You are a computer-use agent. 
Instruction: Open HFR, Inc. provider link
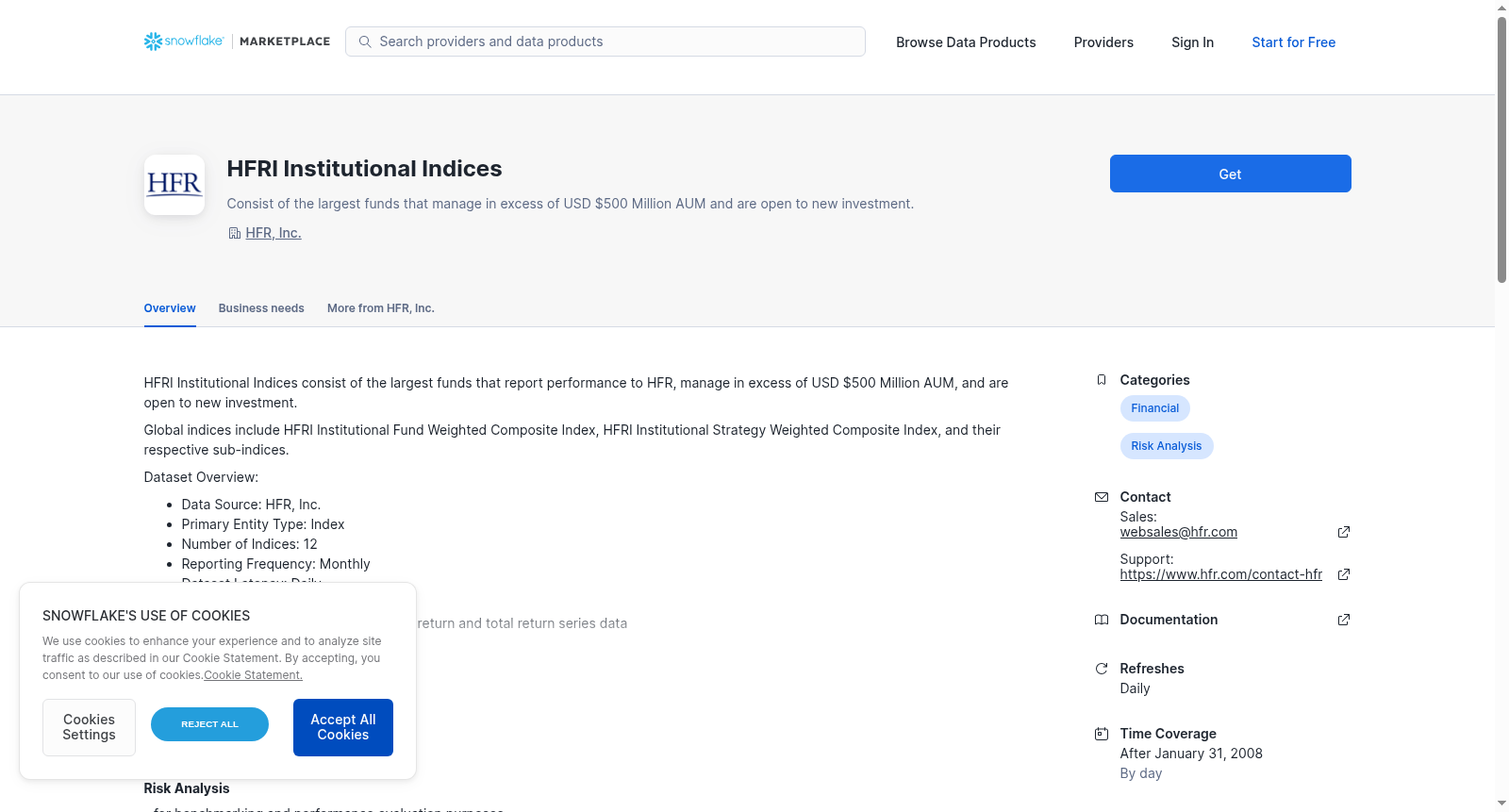[x=274, y=233]
